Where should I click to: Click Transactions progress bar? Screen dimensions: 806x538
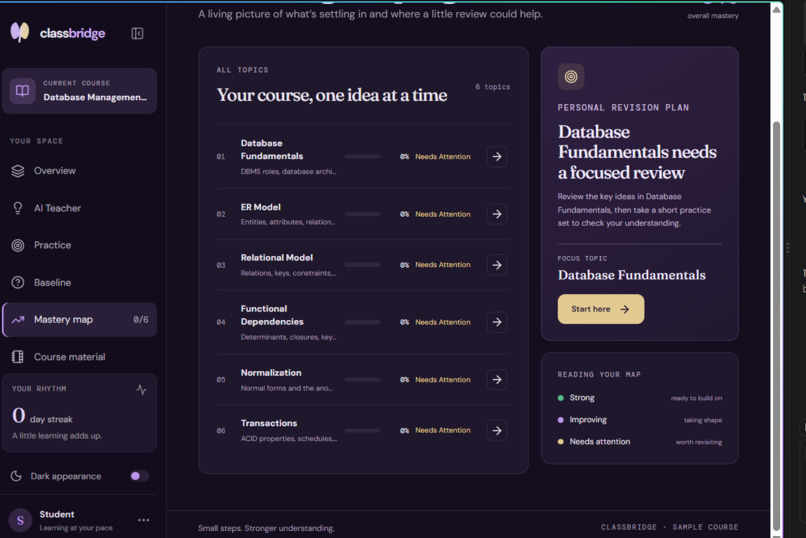pos(362,430)
